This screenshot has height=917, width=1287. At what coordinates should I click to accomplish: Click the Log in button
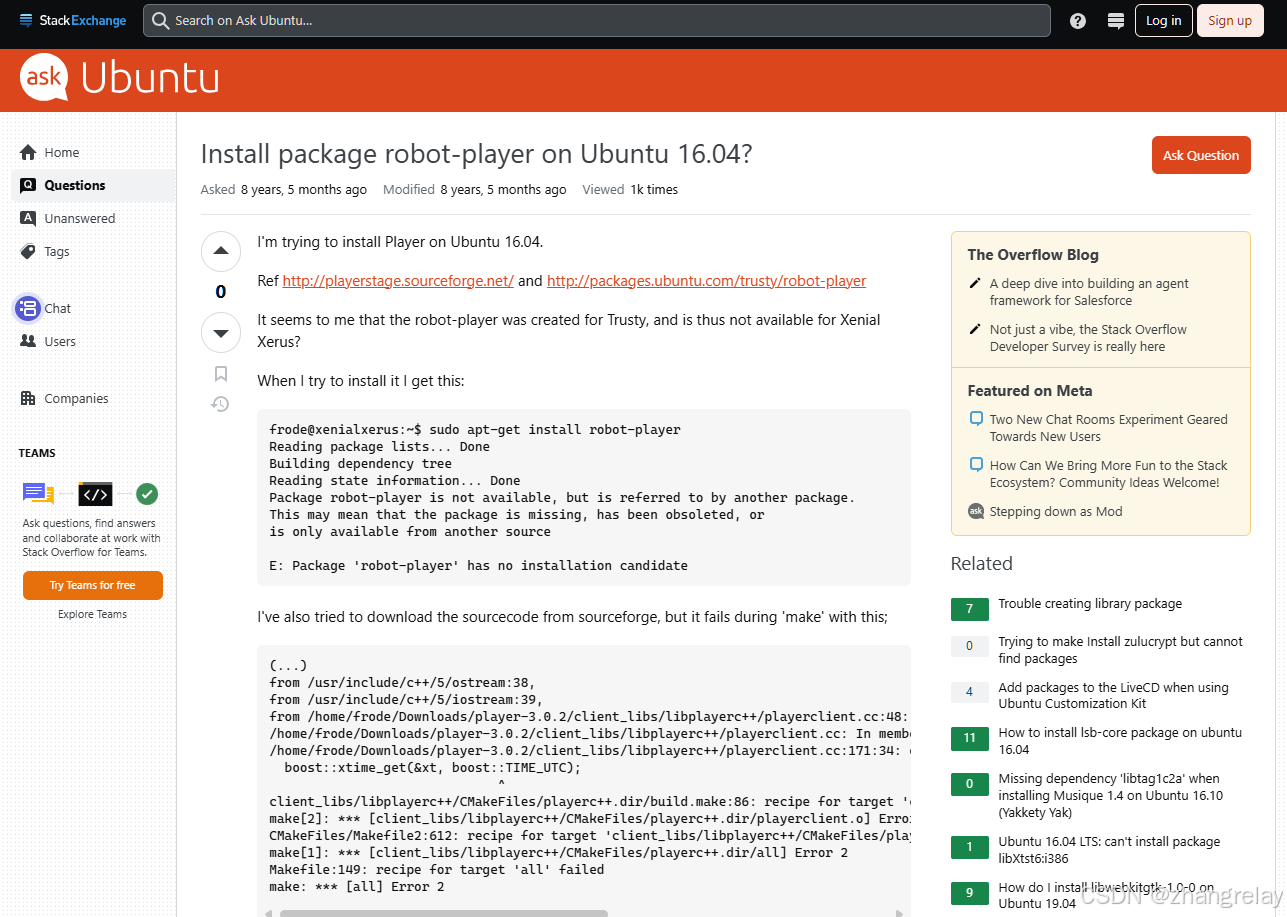click(1163, 20)
